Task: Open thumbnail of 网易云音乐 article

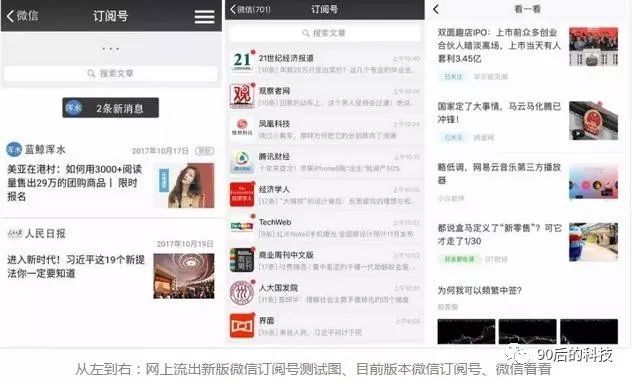Action: pyautogui.click(x=593, y=182)
